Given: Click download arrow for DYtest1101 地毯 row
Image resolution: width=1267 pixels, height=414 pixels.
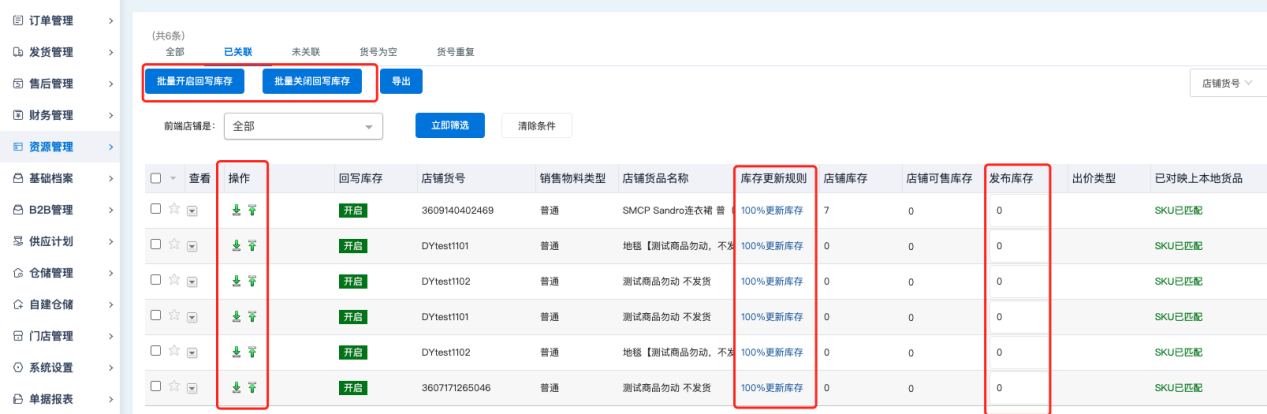Looking at the screenshot, I should pos(236,246).
